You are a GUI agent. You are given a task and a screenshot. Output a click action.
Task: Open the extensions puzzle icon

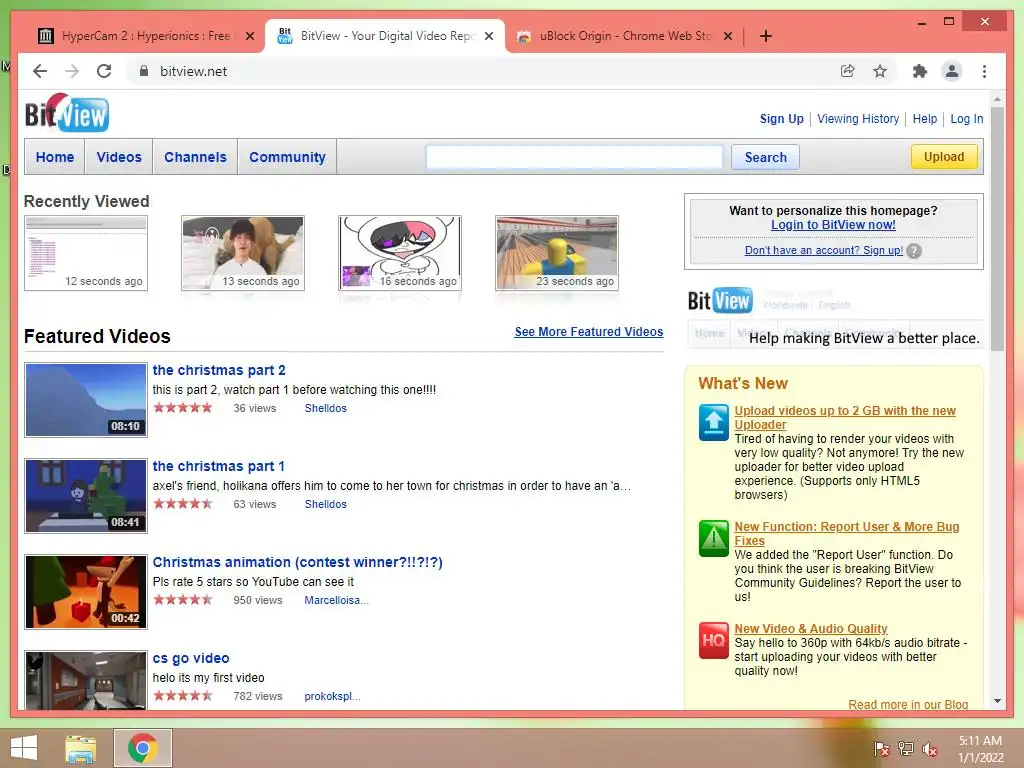920,71
